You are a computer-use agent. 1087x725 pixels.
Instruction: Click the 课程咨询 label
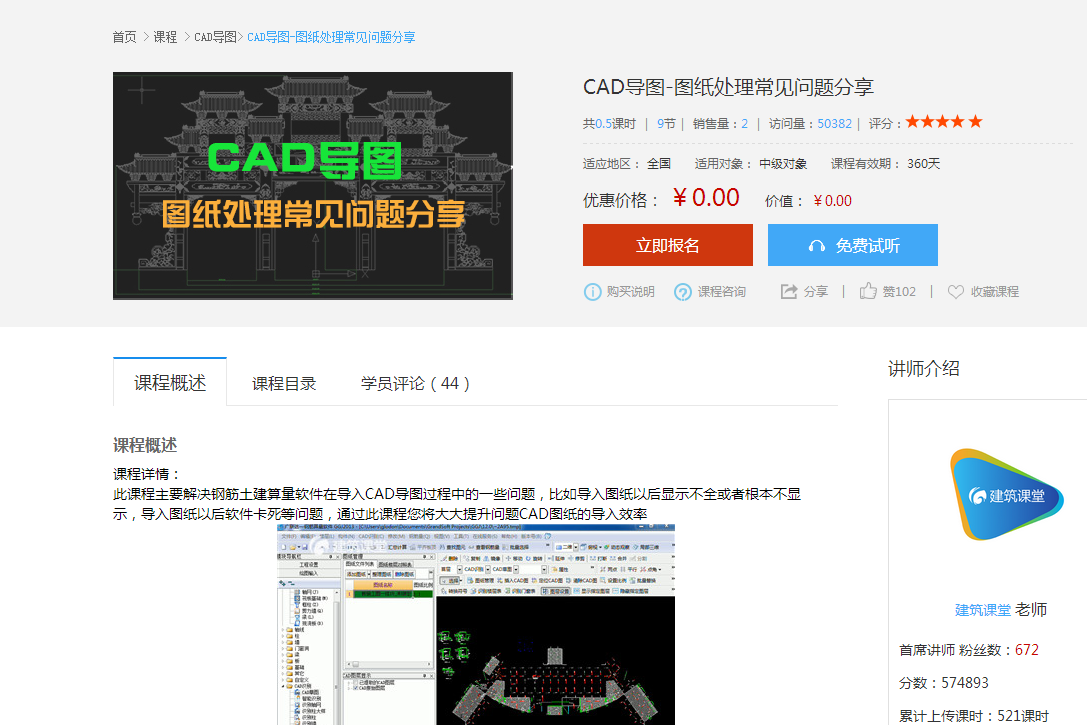coord(722,292)
